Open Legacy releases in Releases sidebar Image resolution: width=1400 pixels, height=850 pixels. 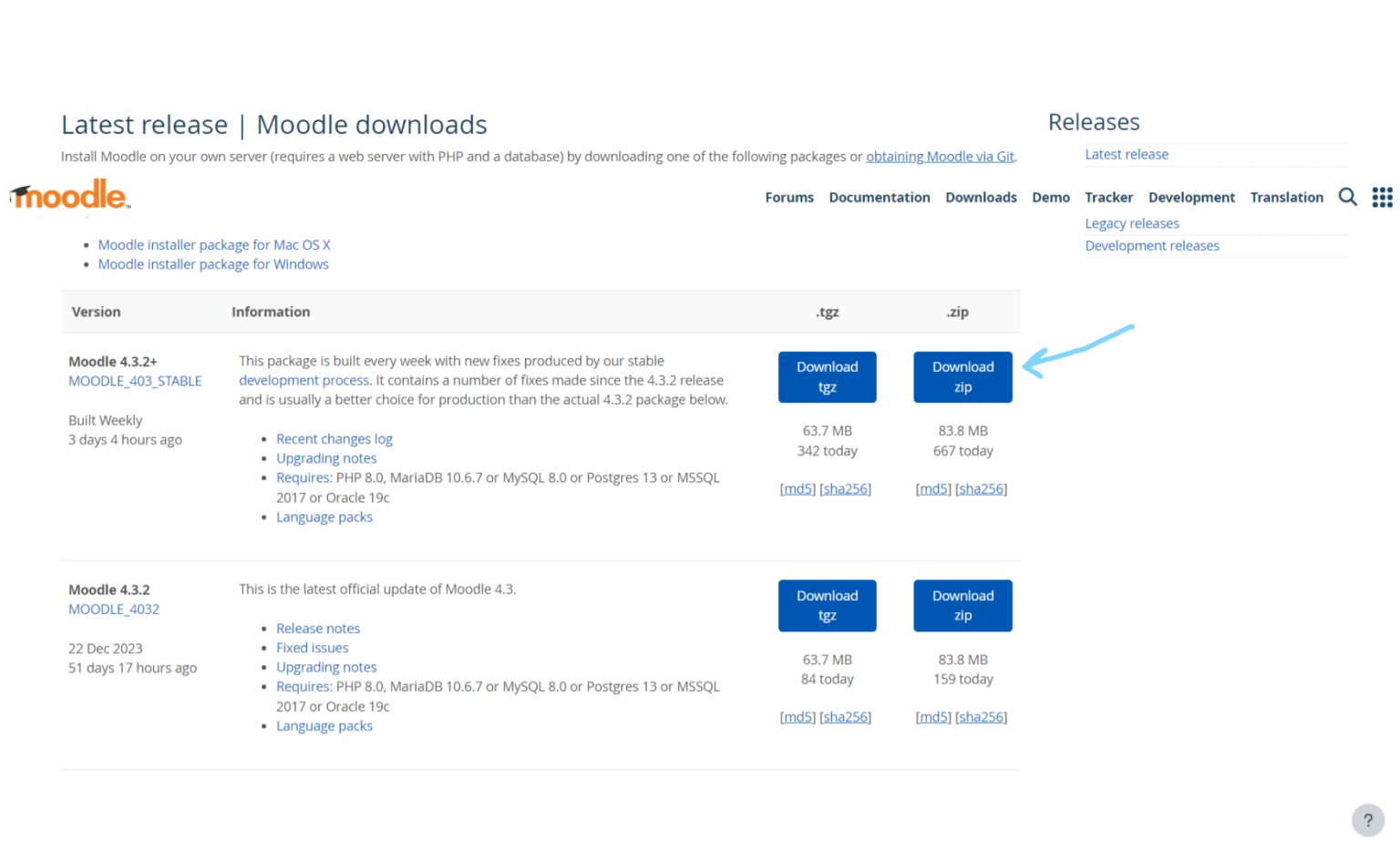tap(1131, 223)
